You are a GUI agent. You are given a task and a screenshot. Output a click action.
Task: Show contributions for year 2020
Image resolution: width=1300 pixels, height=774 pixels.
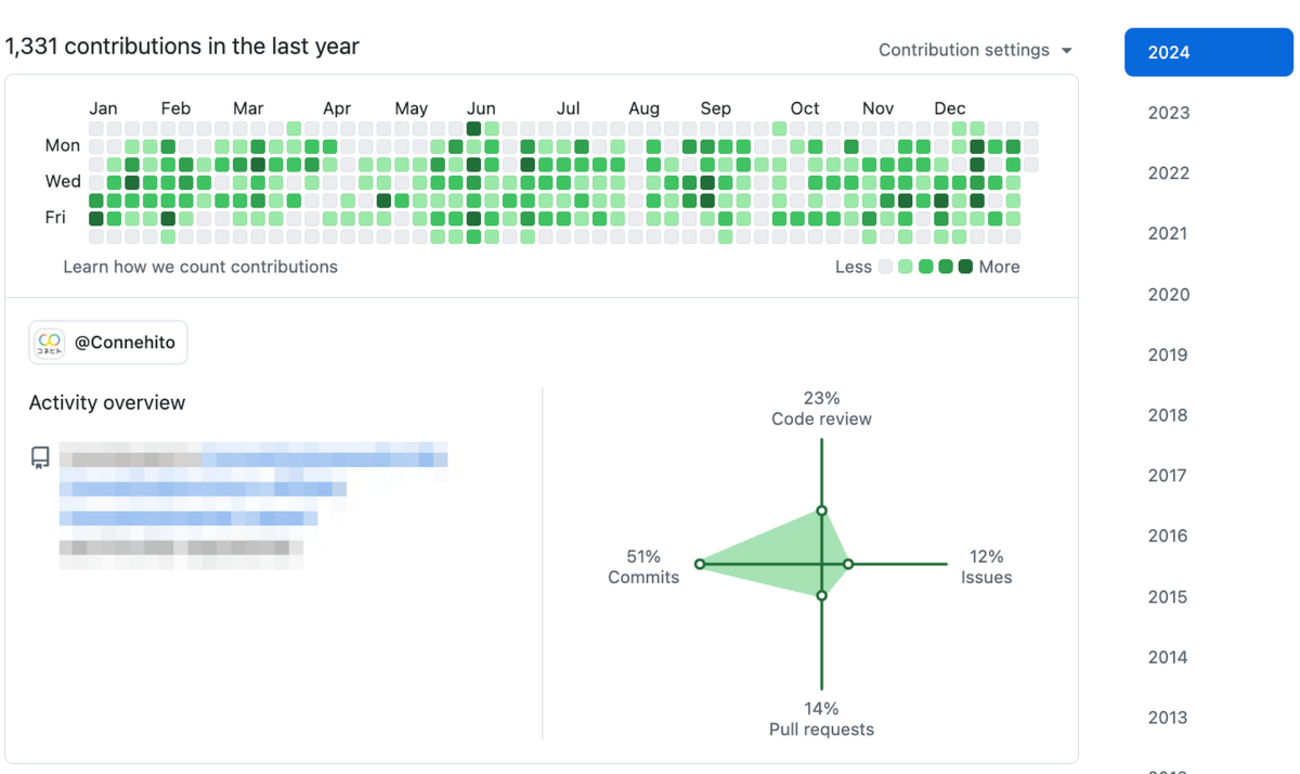tap(1169, 294)
